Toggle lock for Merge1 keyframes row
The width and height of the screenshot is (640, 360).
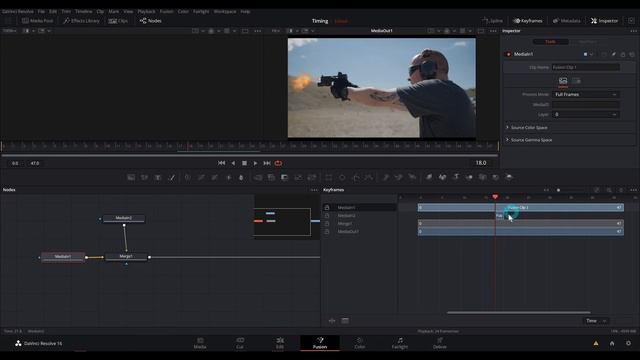tap(327, 224)
